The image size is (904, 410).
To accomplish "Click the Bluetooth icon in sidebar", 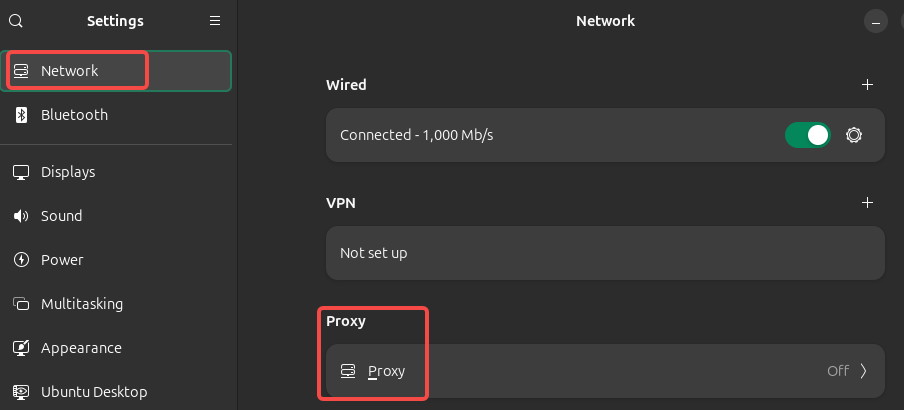I will 21,115.
